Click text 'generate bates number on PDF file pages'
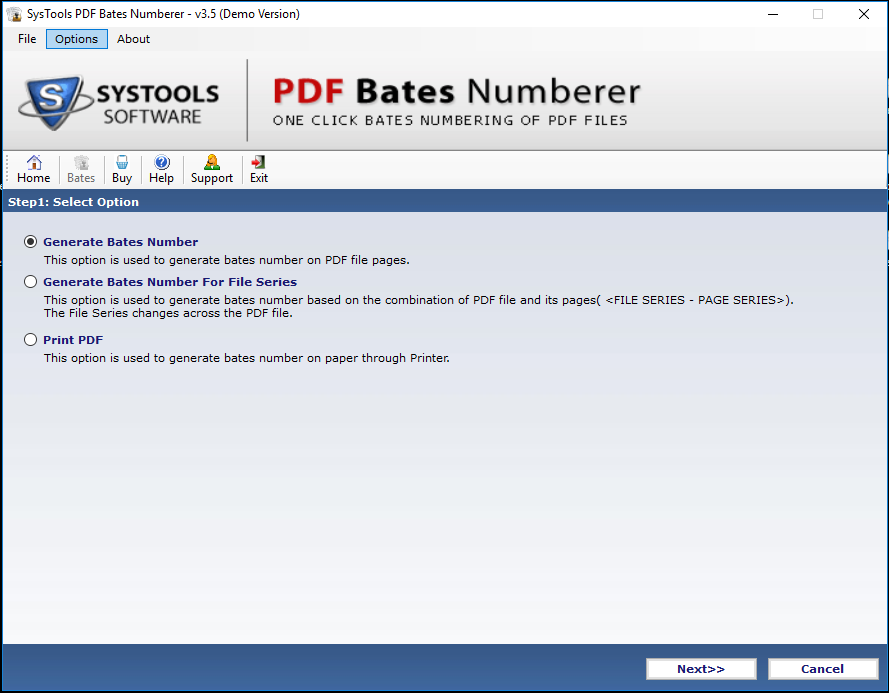The image size is (889, 693). 288,260
